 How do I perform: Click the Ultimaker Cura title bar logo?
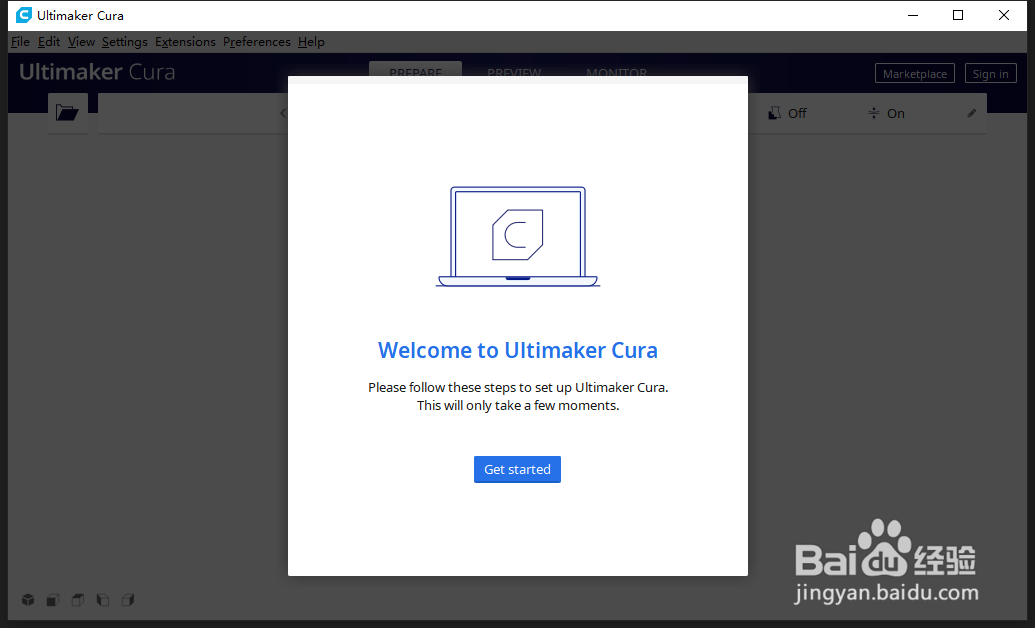coord(24,15)
